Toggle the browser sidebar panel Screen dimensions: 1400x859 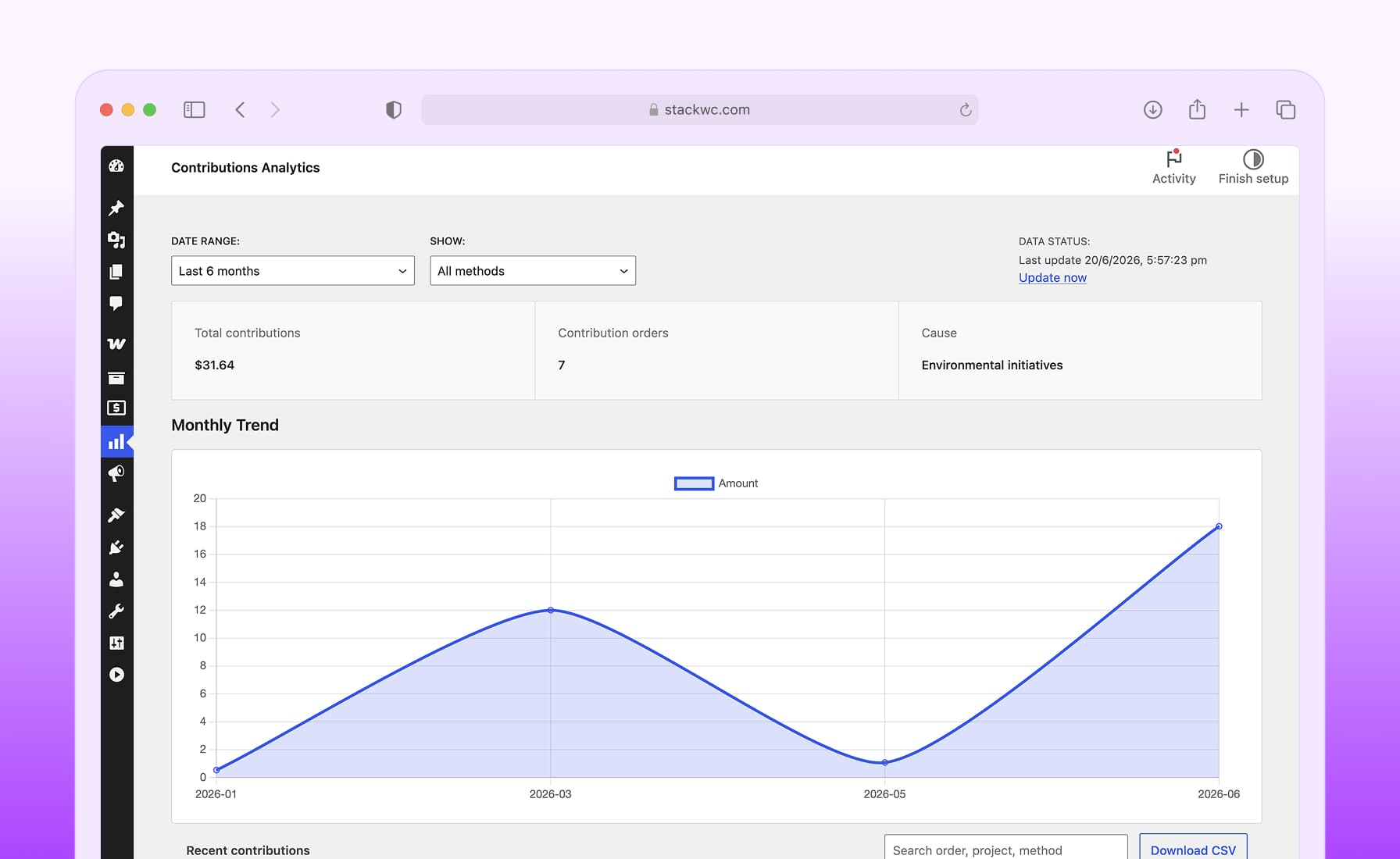tap(195, 110)
